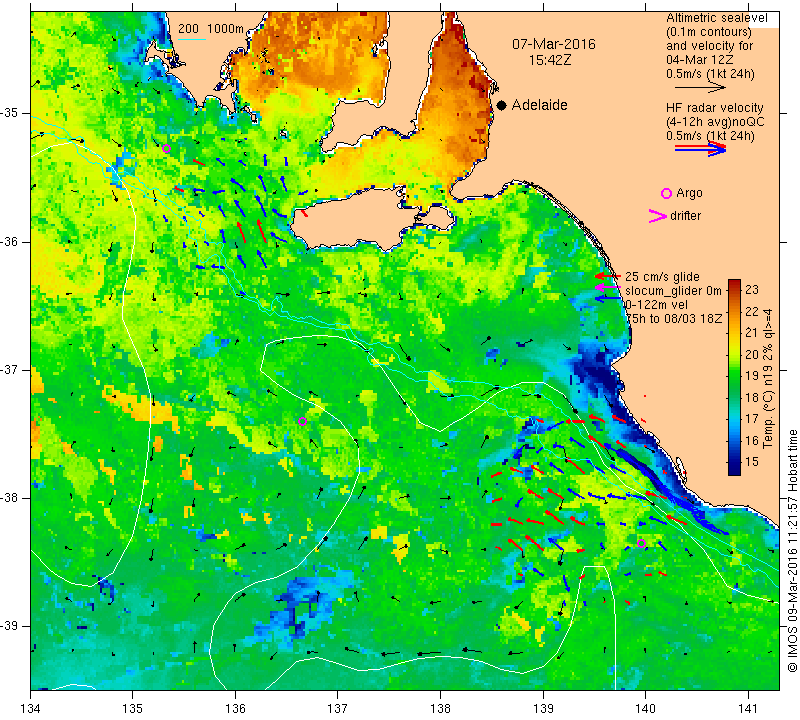The width and height of the screenshot is (800, 720).
Task: Click the '200 1000m' isobath legend text
Action: pos(211,29)
